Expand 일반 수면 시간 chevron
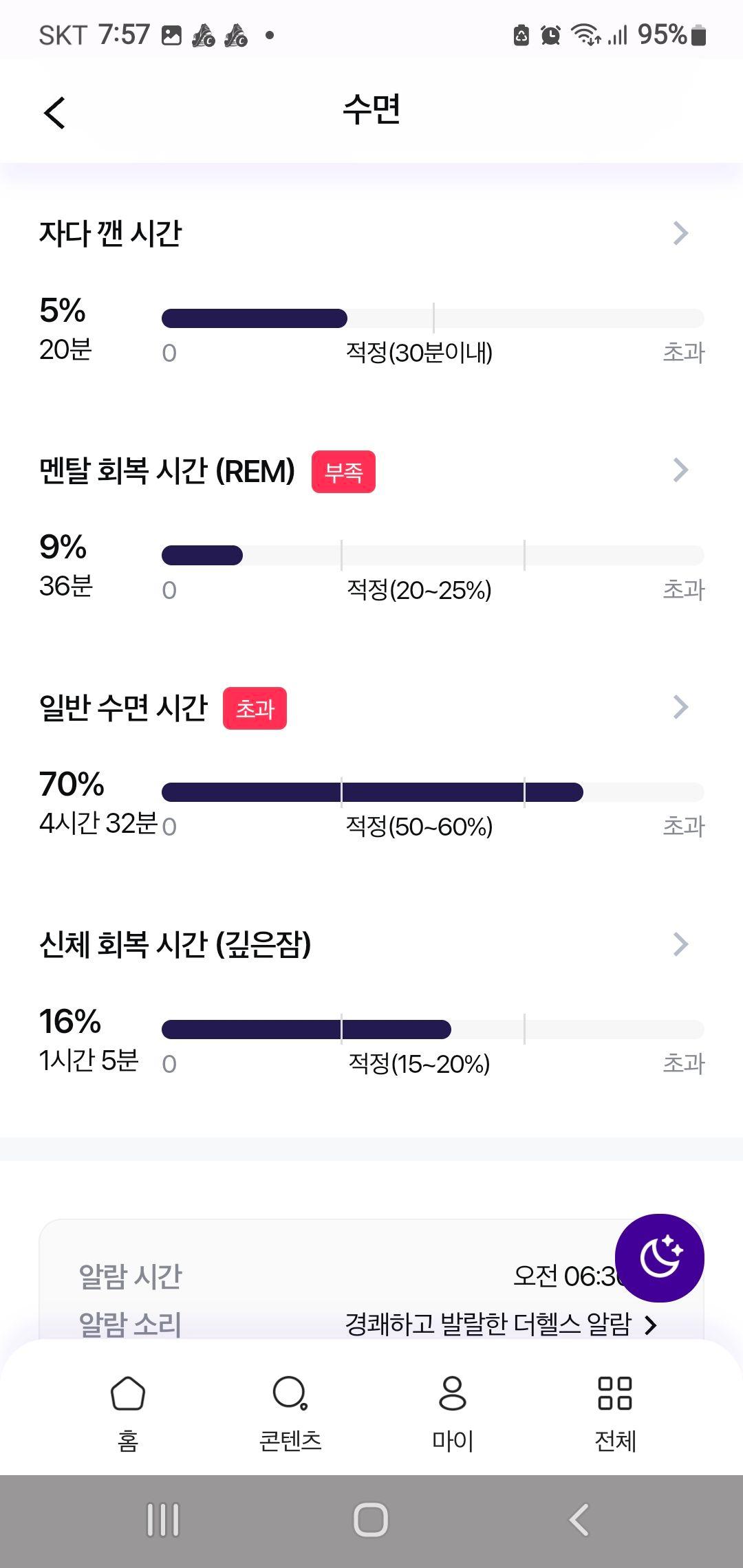Viewport: 743px width, 1568px height. click(x=680, y=707)
